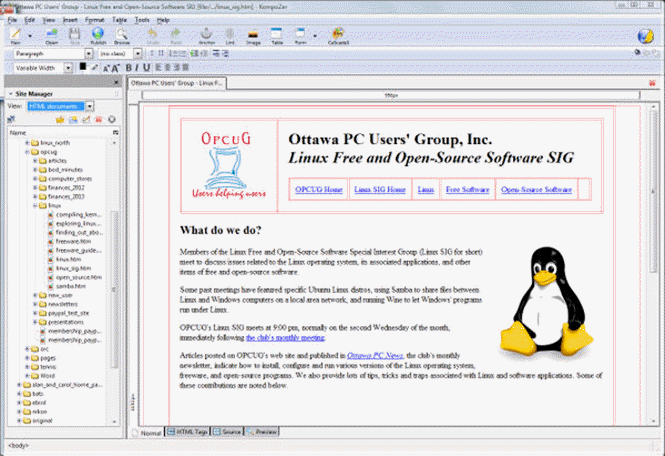Click the KompoZer throbber globe logo
This screenshot has height=456, width=665.
(645, 36)
